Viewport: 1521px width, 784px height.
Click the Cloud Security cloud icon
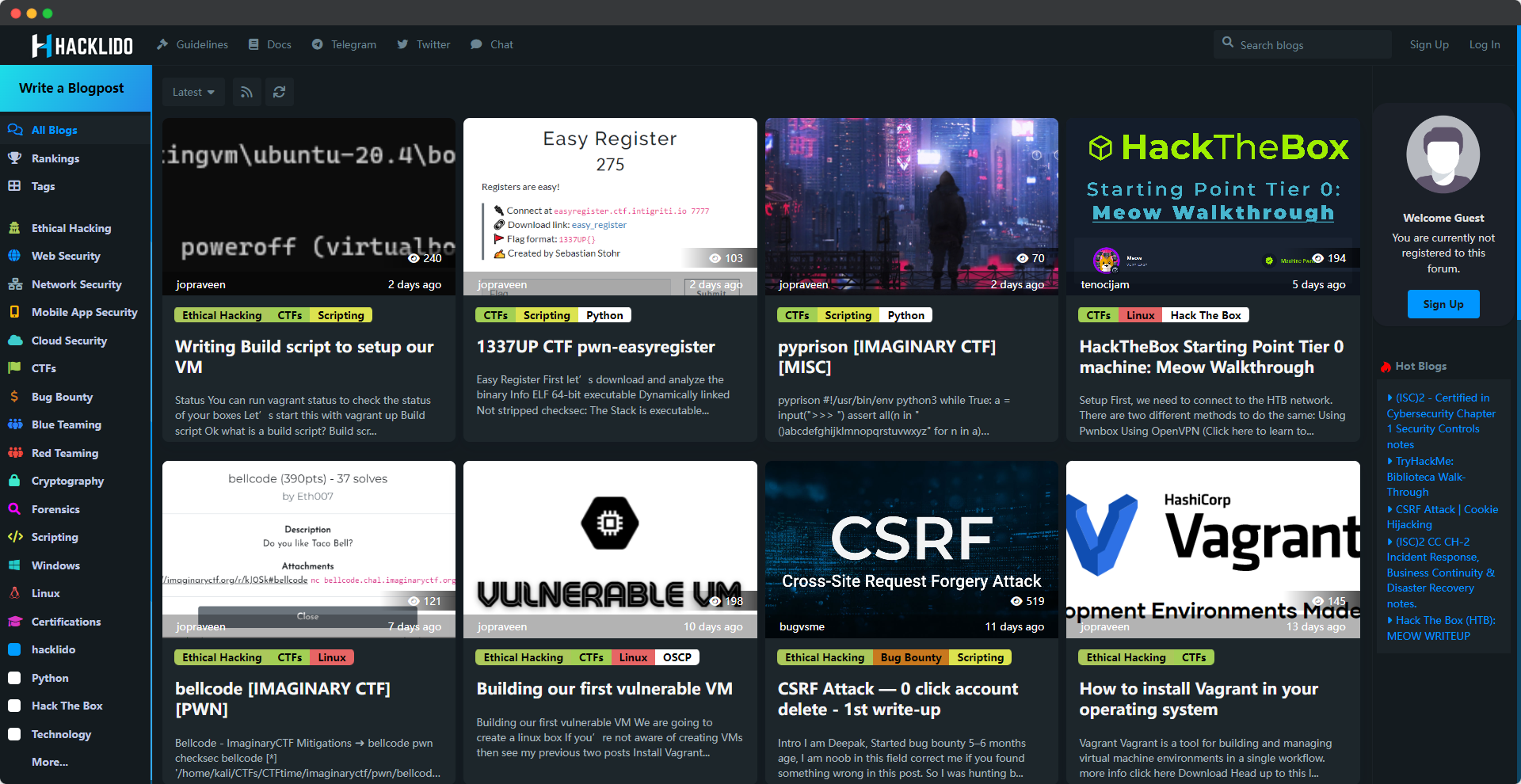15,341
